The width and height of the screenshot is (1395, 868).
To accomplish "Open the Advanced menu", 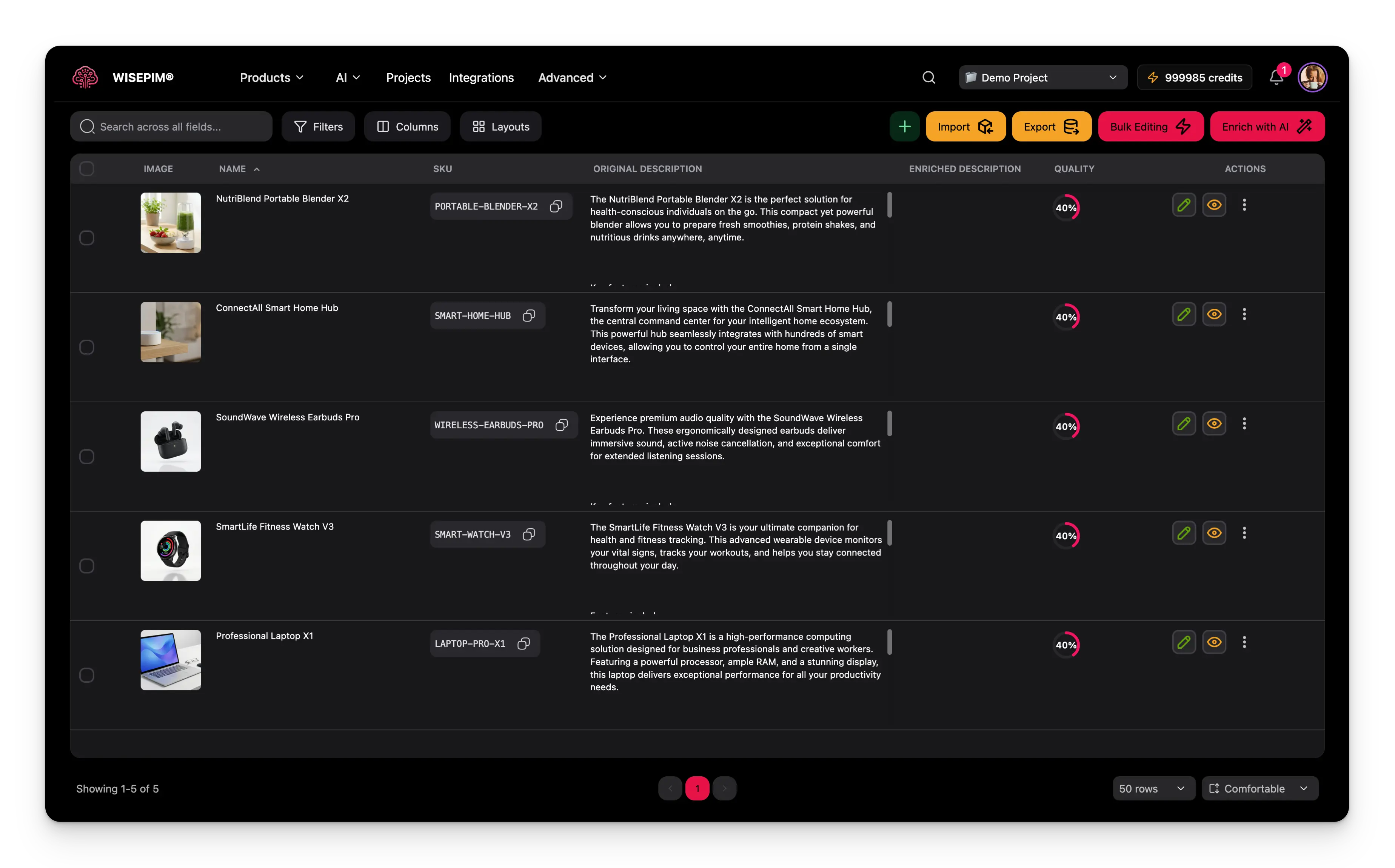I will tap(571, 77).
